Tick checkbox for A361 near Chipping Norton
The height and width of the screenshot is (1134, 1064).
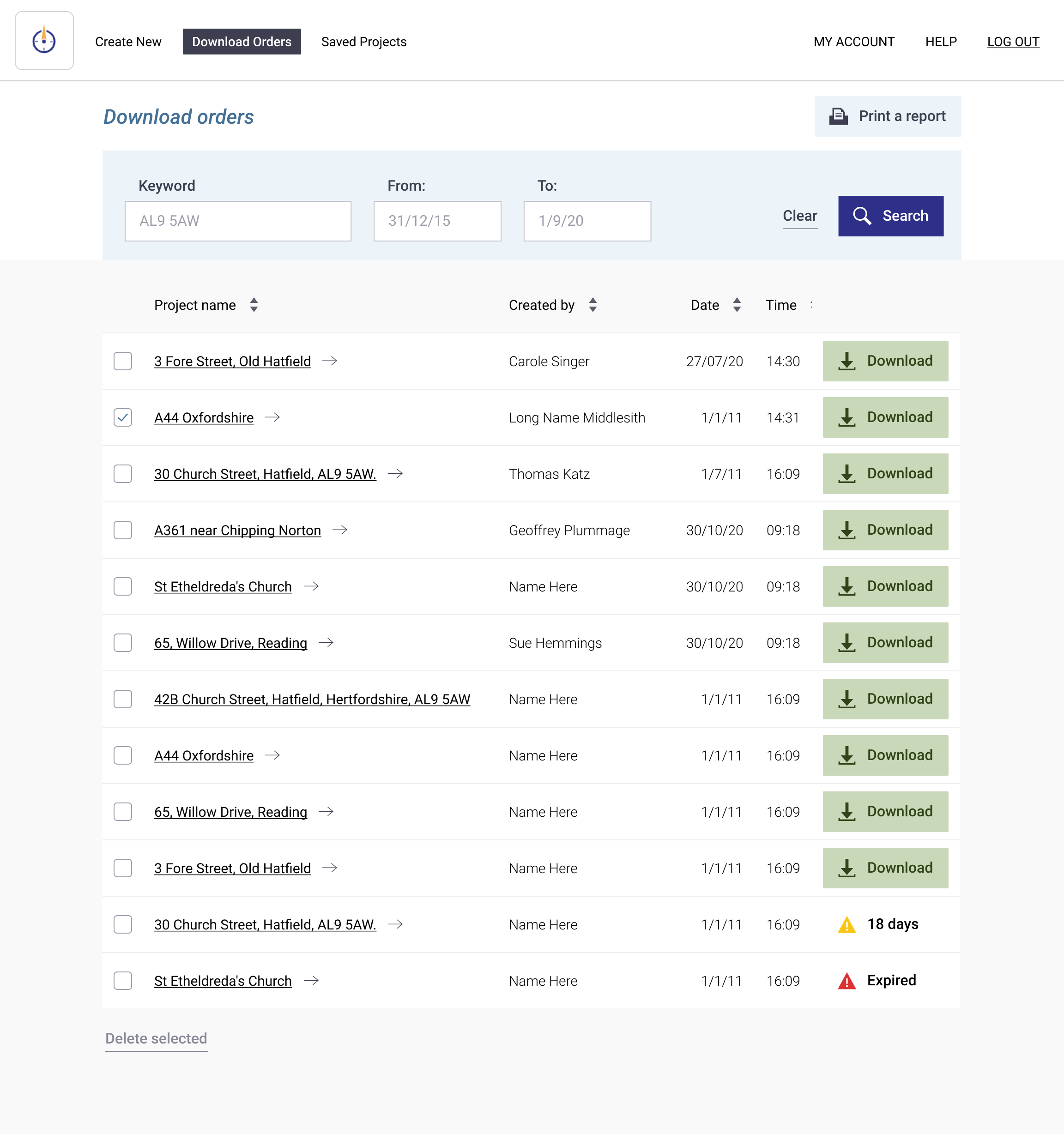123,530
